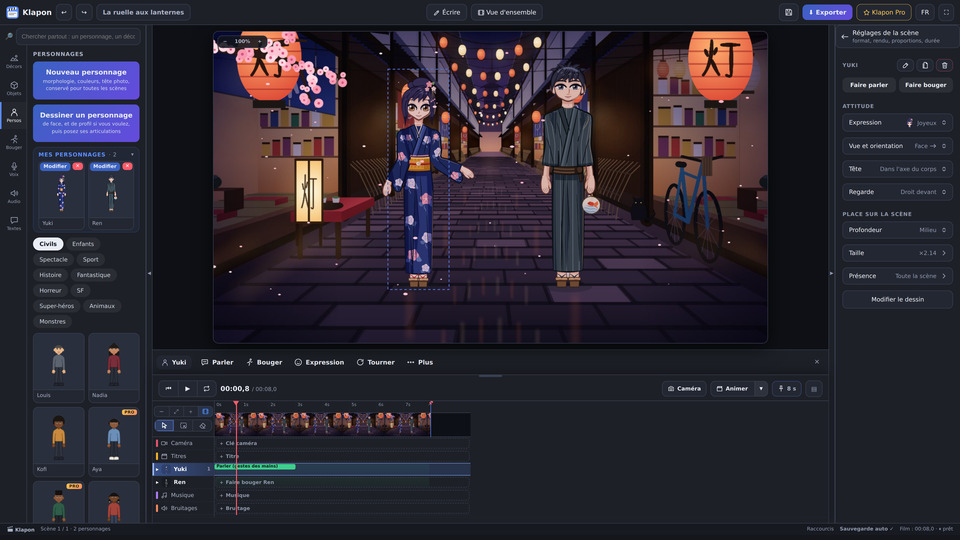The height and width of the screenshot is (540, 960).
Task: Expand the Ren timeline track
Action: click(157, 482)
